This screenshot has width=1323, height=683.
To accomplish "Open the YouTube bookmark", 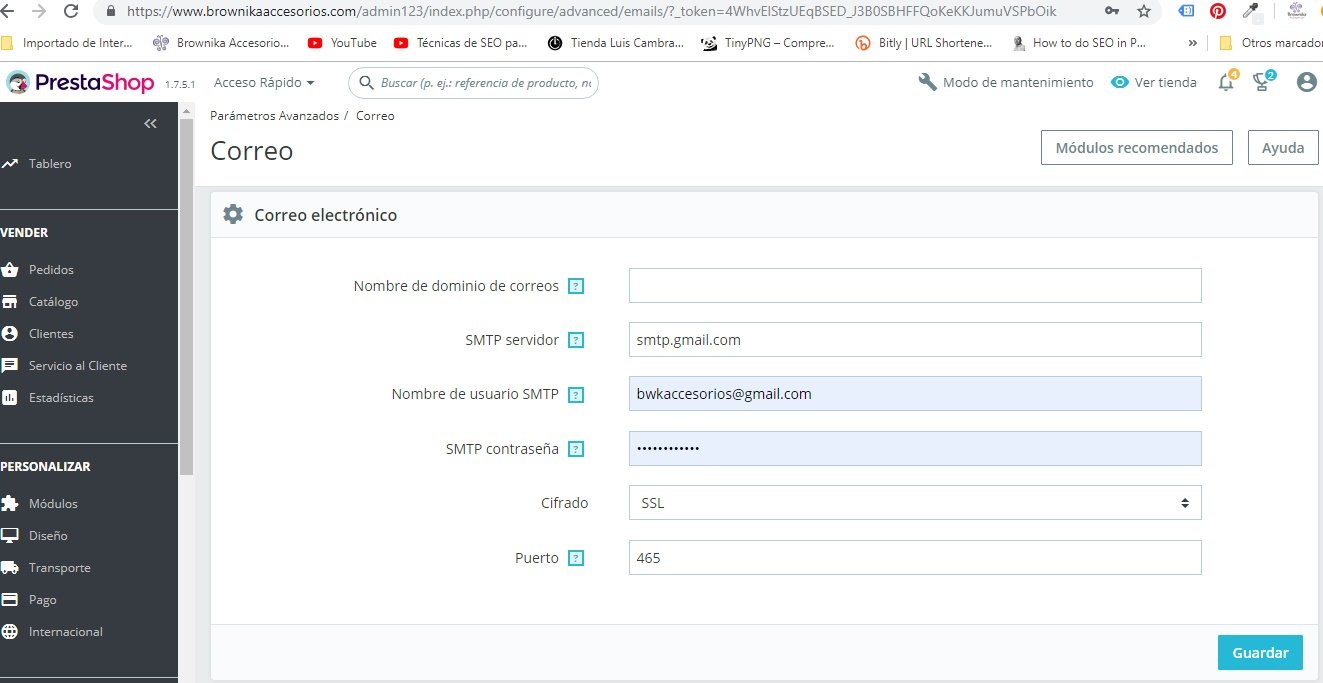I will coord(342,43).
